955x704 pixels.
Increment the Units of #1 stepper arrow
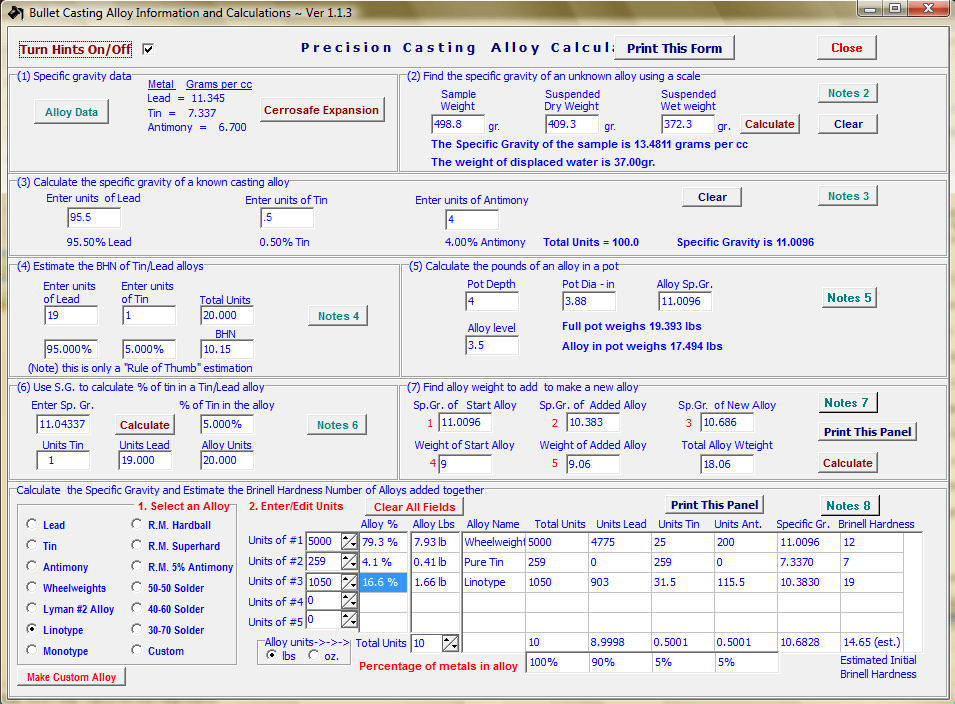(x=345, y=537)
